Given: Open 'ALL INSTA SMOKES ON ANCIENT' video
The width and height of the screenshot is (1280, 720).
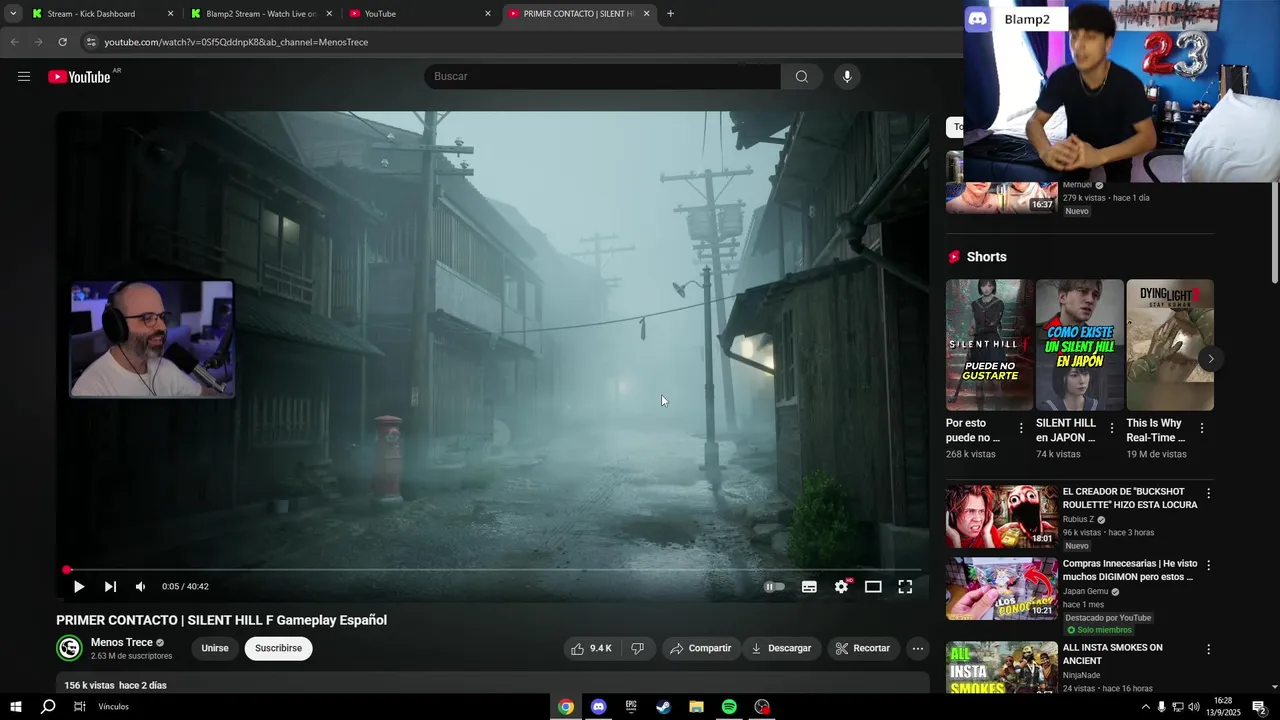Looking at the screenshot, I should click(x=1113, y=654).
